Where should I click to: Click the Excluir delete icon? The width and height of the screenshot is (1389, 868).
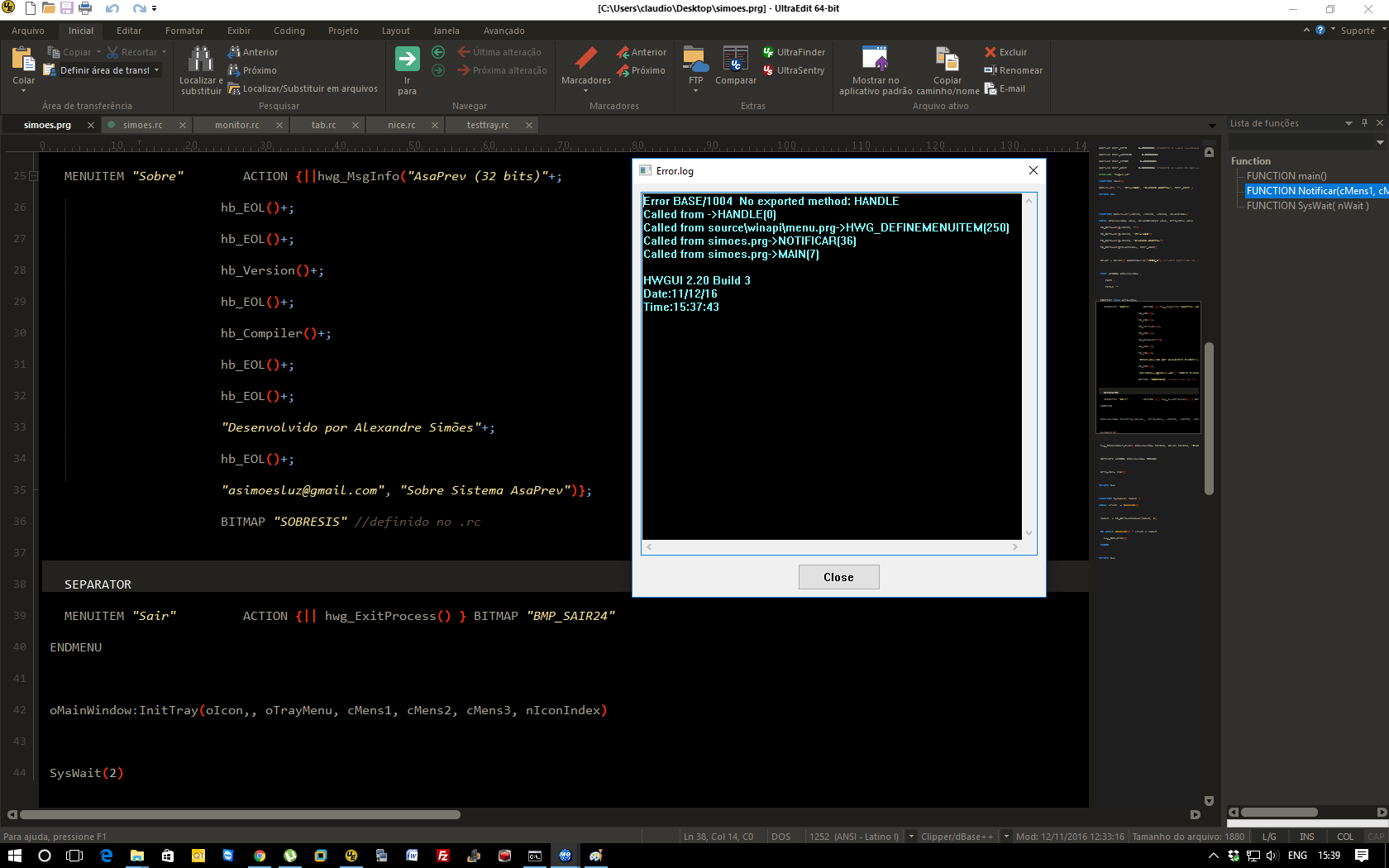click(x=1005, y=52)
